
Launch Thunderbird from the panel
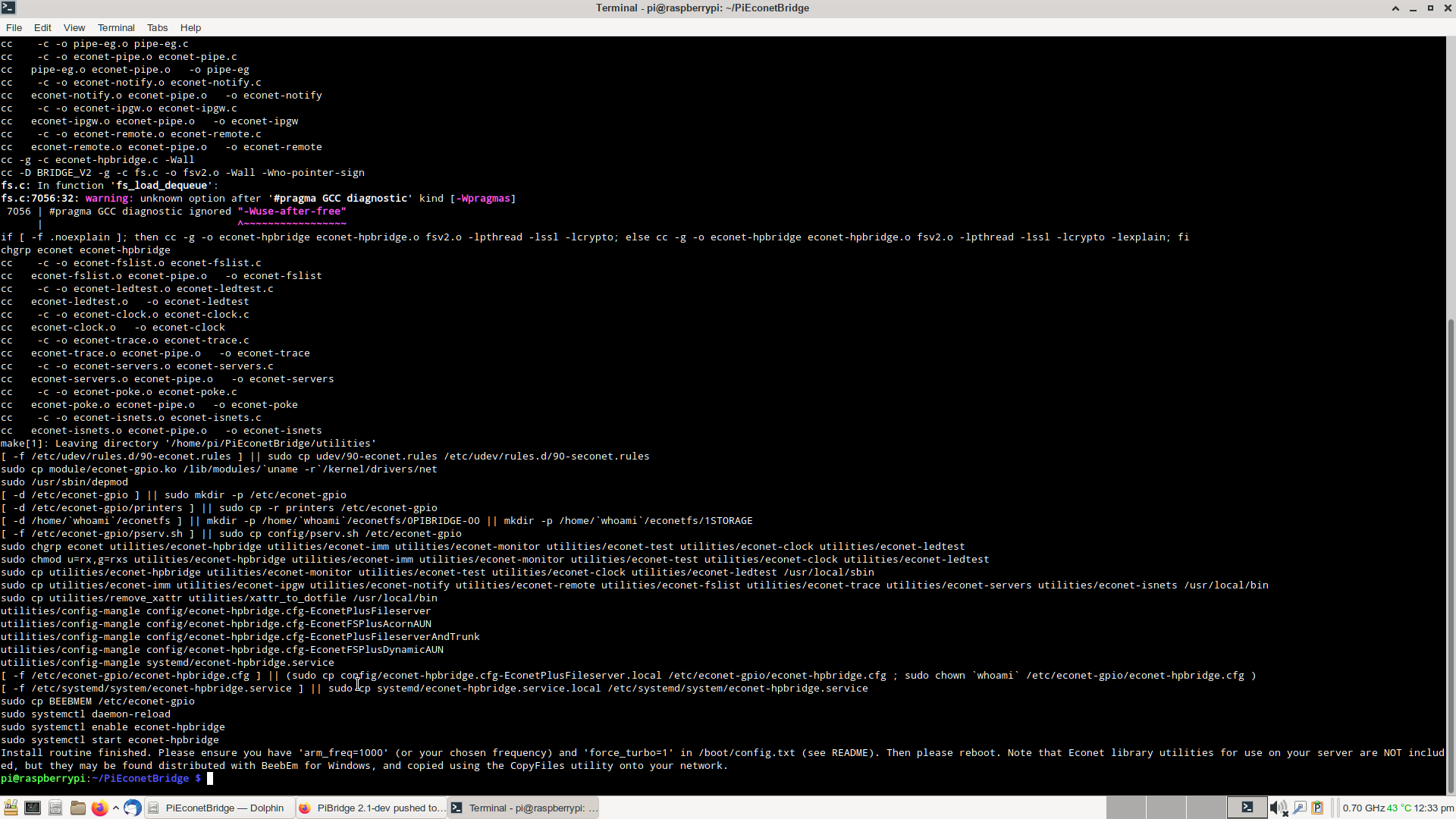[x=132, y=808]
